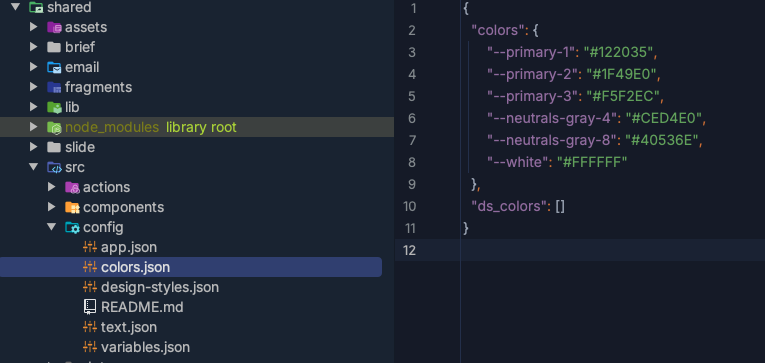The height and width of the screenshot is (363, 765).
Task: Click the src code folder icon
Action: click(54, 167)
